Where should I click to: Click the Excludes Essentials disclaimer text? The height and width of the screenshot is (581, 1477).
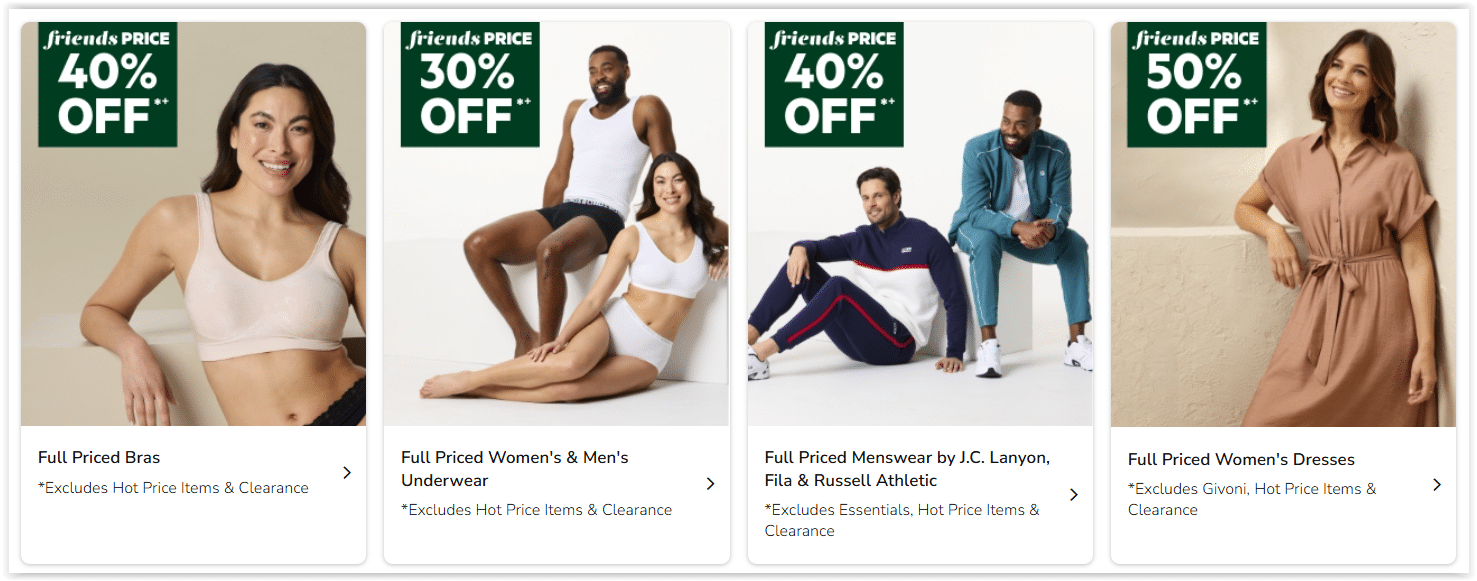[902, 521]
